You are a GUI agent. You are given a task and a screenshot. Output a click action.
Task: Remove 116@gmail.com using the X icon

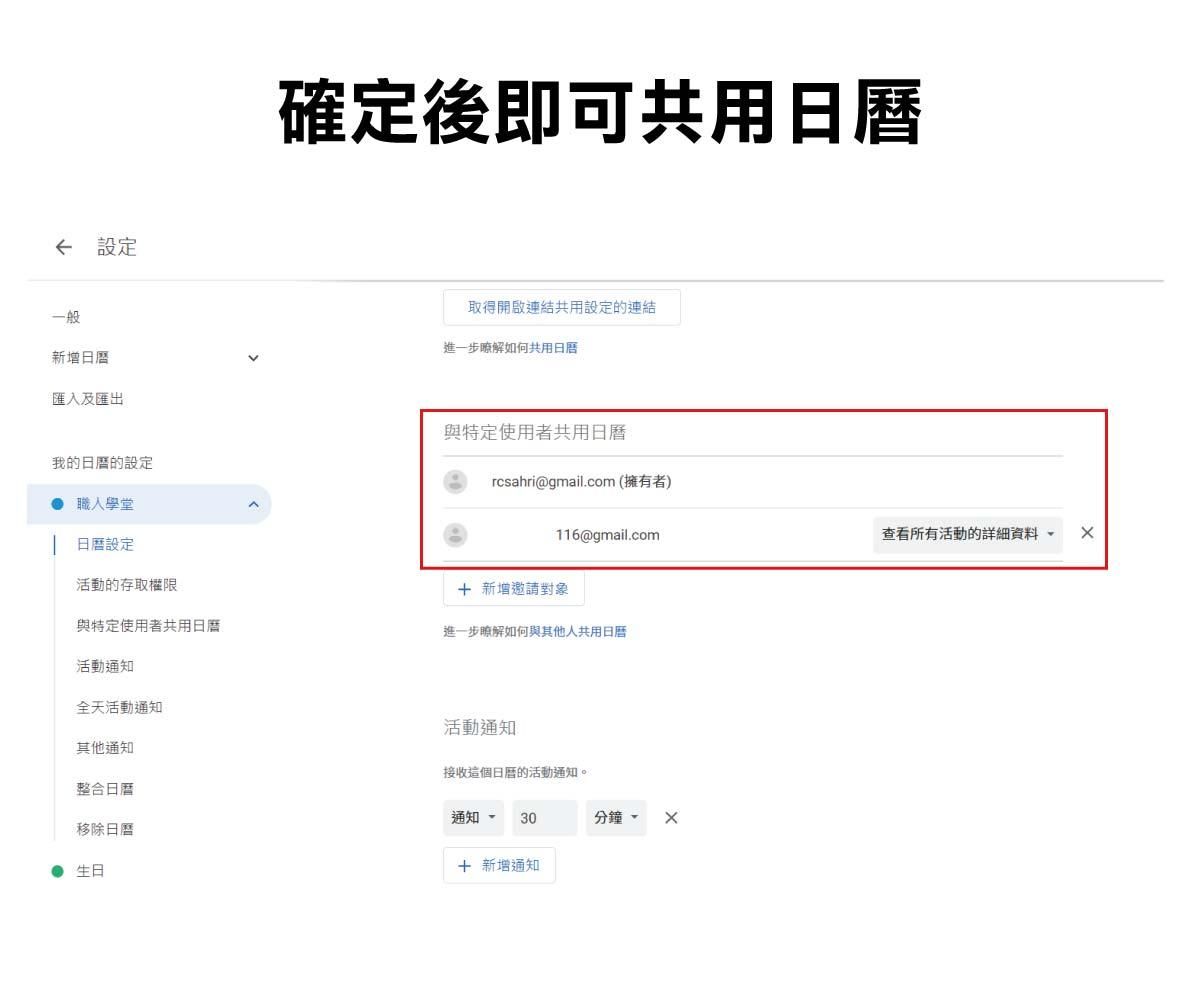point(1087,534)
